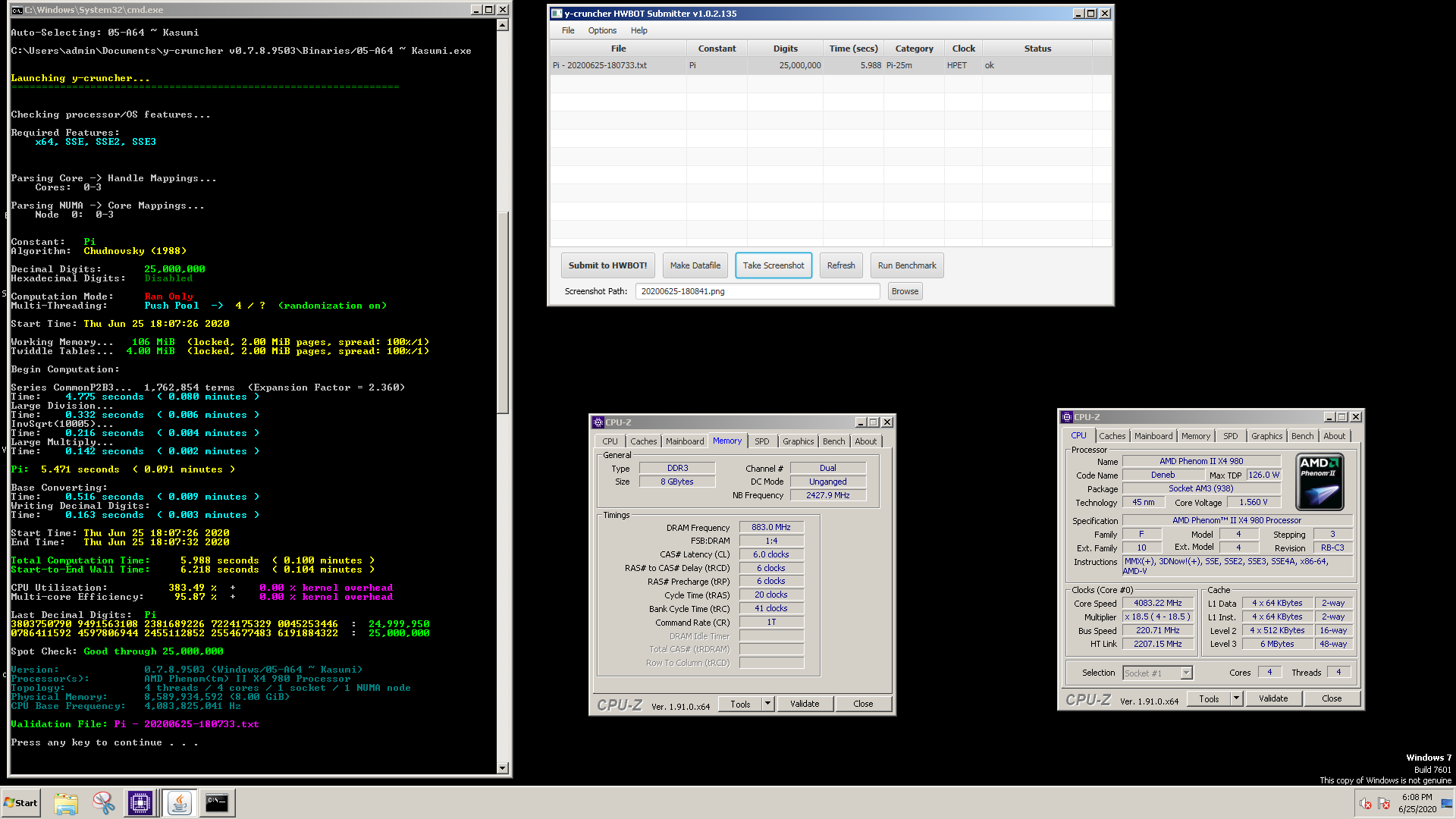Open SPD tab in right CPU-Z window
This screenshot has height=819, width=1456.
(x=1230, y=436)
